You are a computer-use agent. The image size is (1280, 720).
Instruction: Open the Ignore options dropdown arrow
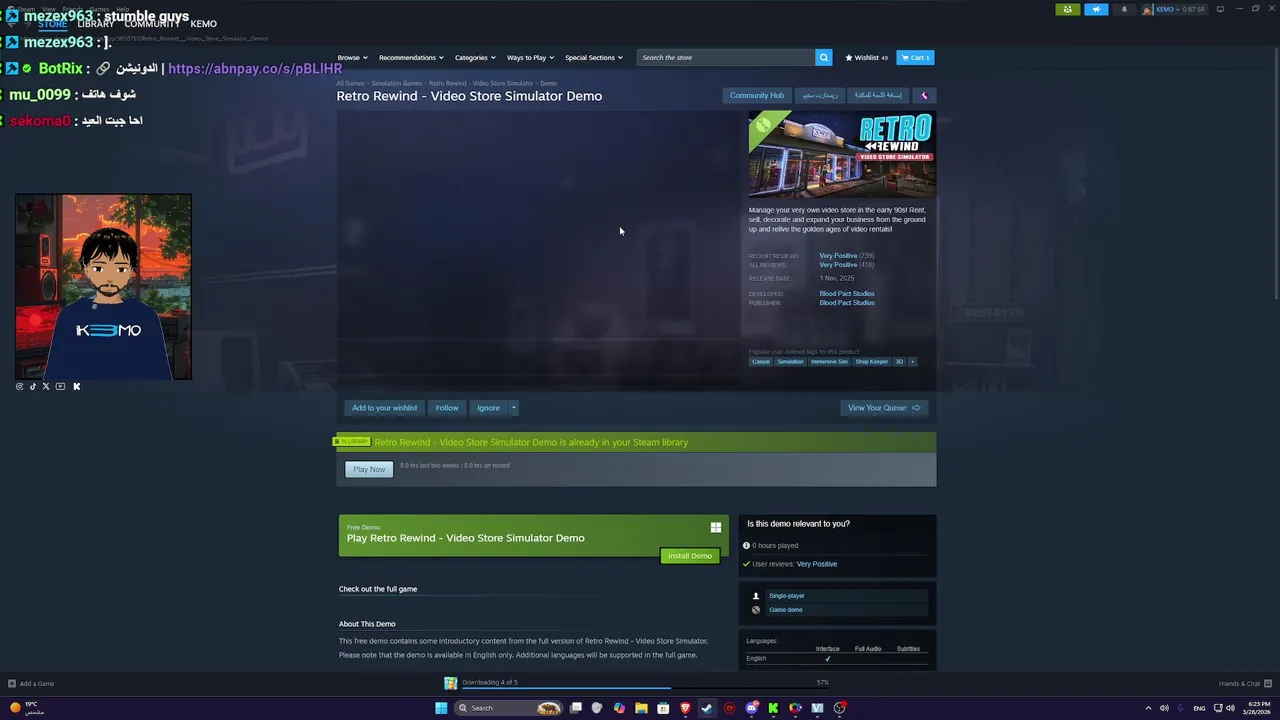[x=514, y=408]
